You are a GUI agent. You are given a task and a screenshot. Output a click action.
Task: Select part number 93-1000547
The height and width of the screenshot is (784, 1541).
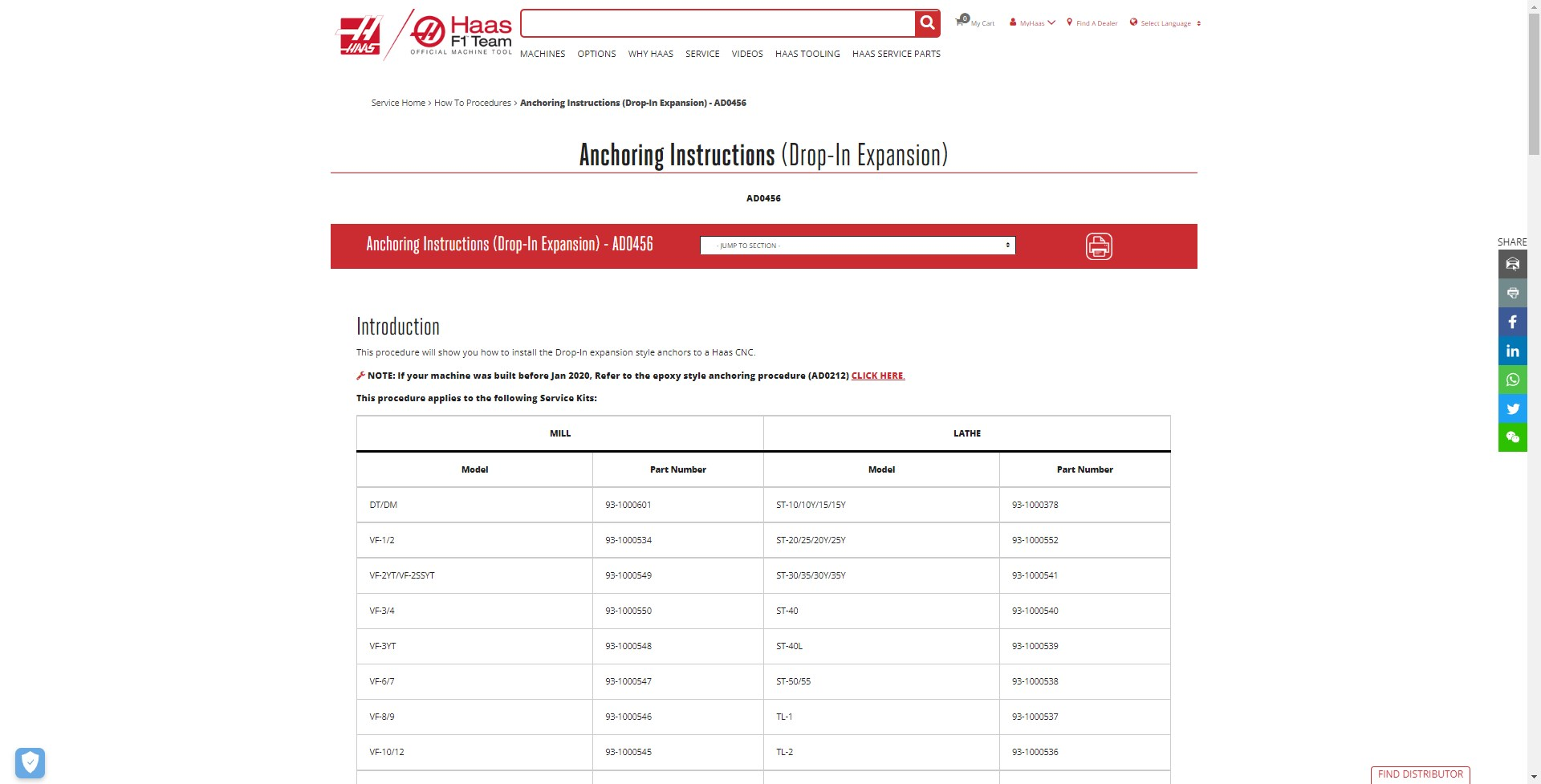(677, 681)
